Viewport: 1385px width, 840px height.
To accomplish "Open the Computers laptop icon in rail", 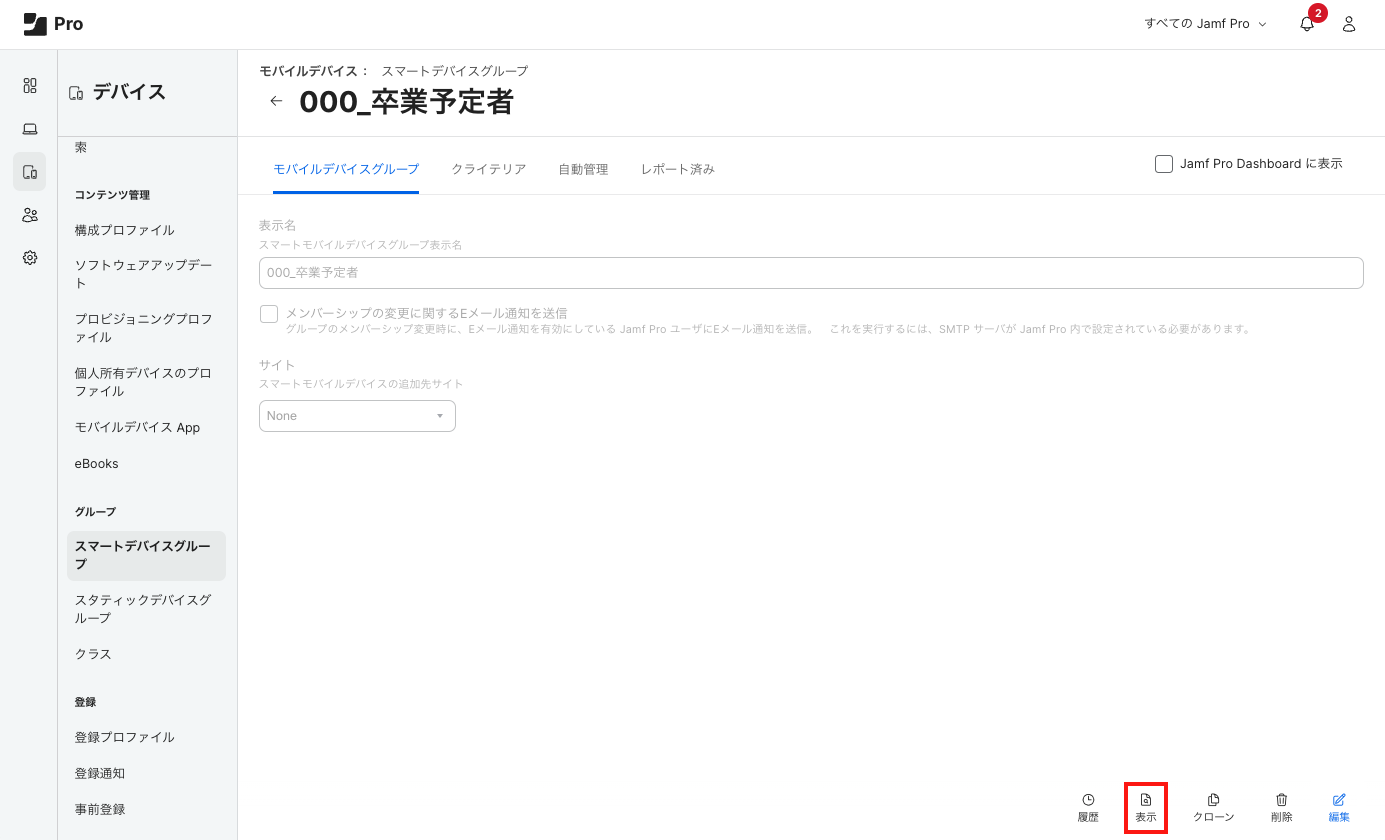I will tap(30, 129).
